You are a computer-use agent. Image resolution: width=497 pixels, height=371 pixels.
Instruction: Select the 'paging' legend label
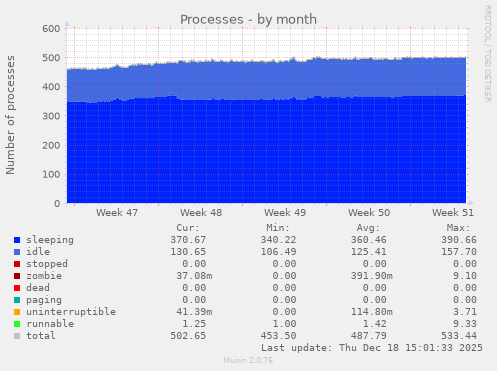point(44,300)
